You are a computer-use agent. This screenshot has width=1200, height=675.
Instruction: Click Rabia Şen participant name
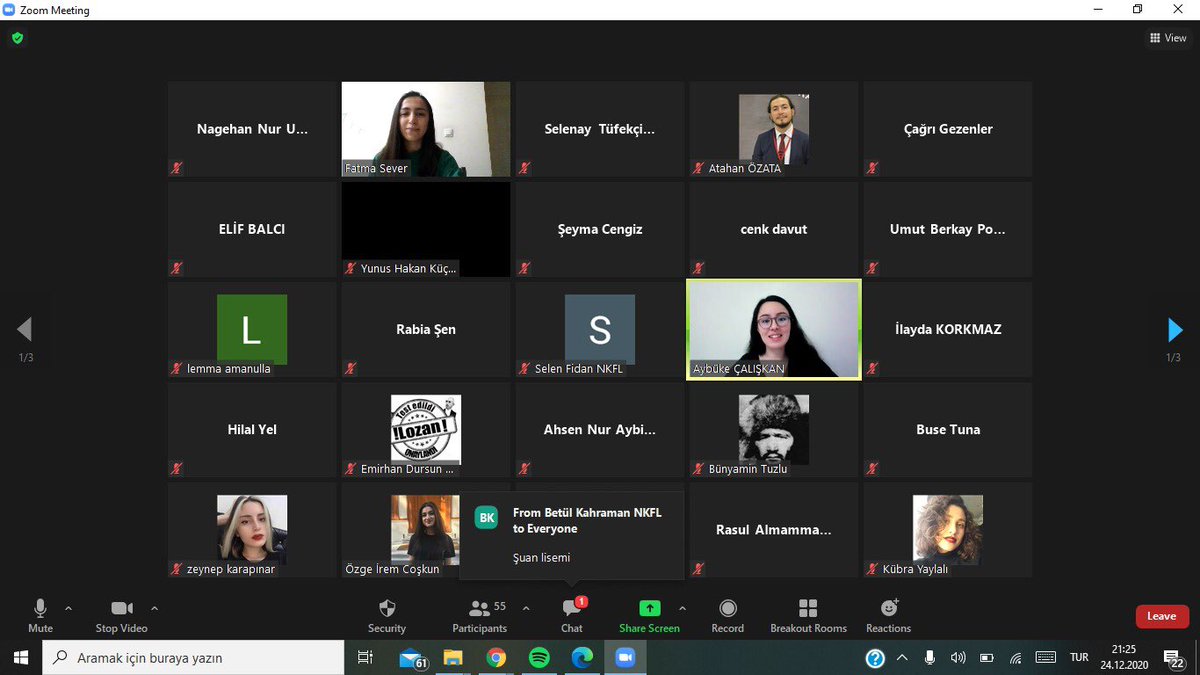[426, 329]
